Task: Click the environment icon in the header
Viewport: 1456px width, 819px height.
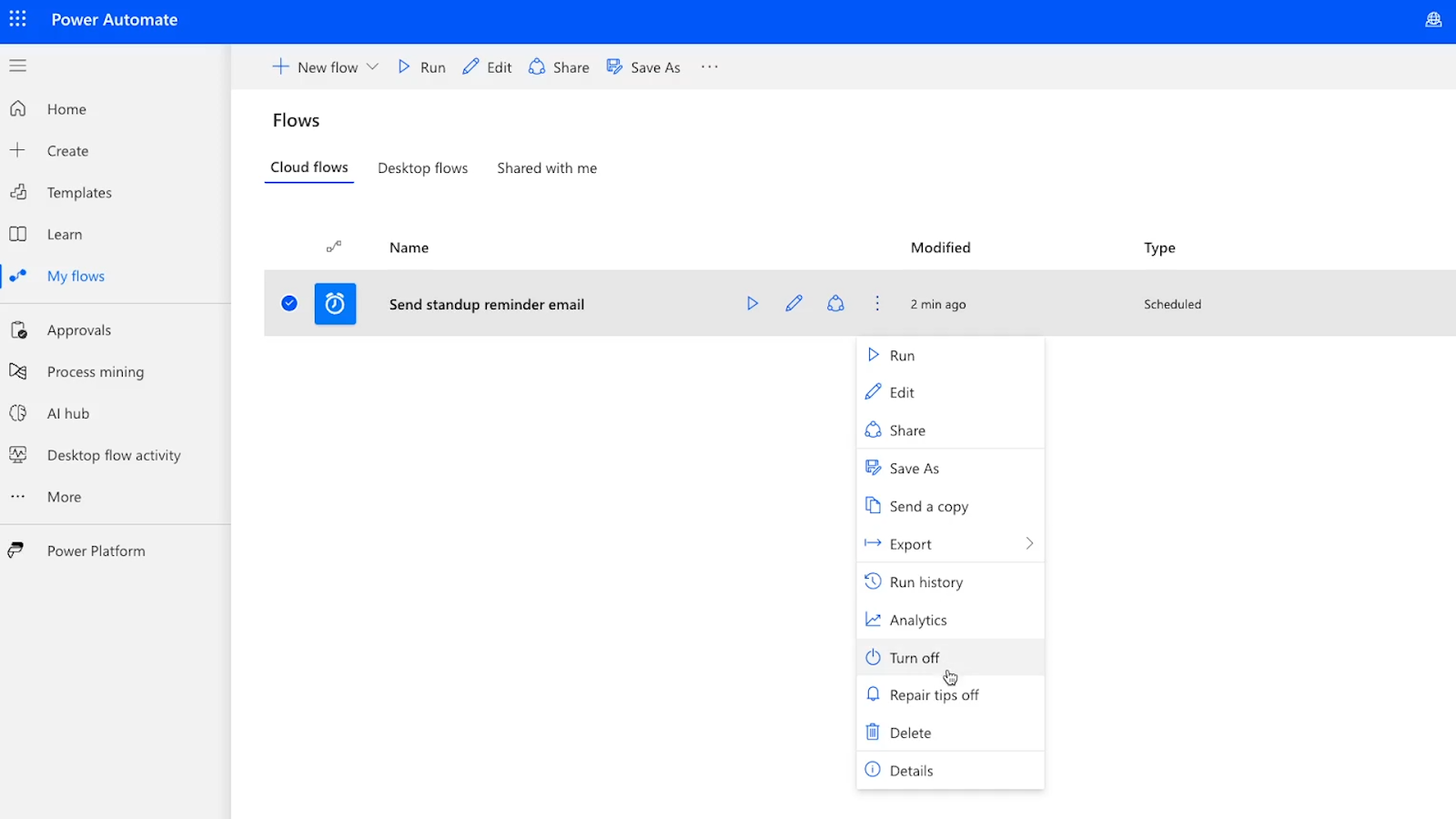Action: click(1433, 19)
